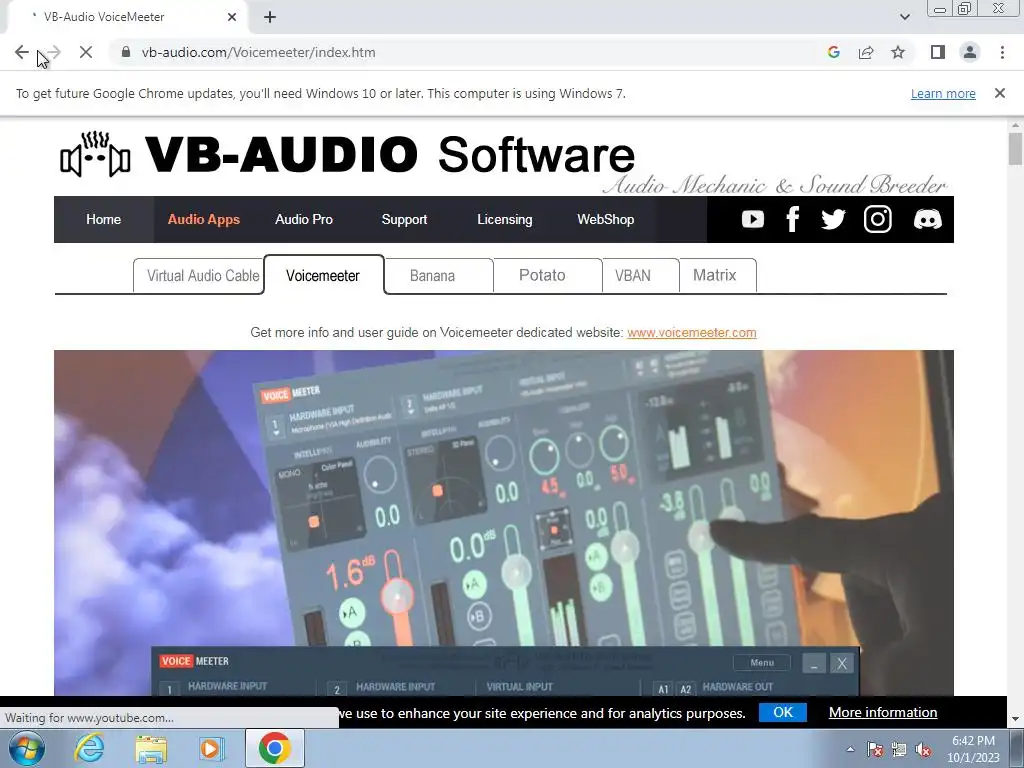Accept cookies with the OK button
Screen dimensions: 1024x768
click(x=782, y=712)
